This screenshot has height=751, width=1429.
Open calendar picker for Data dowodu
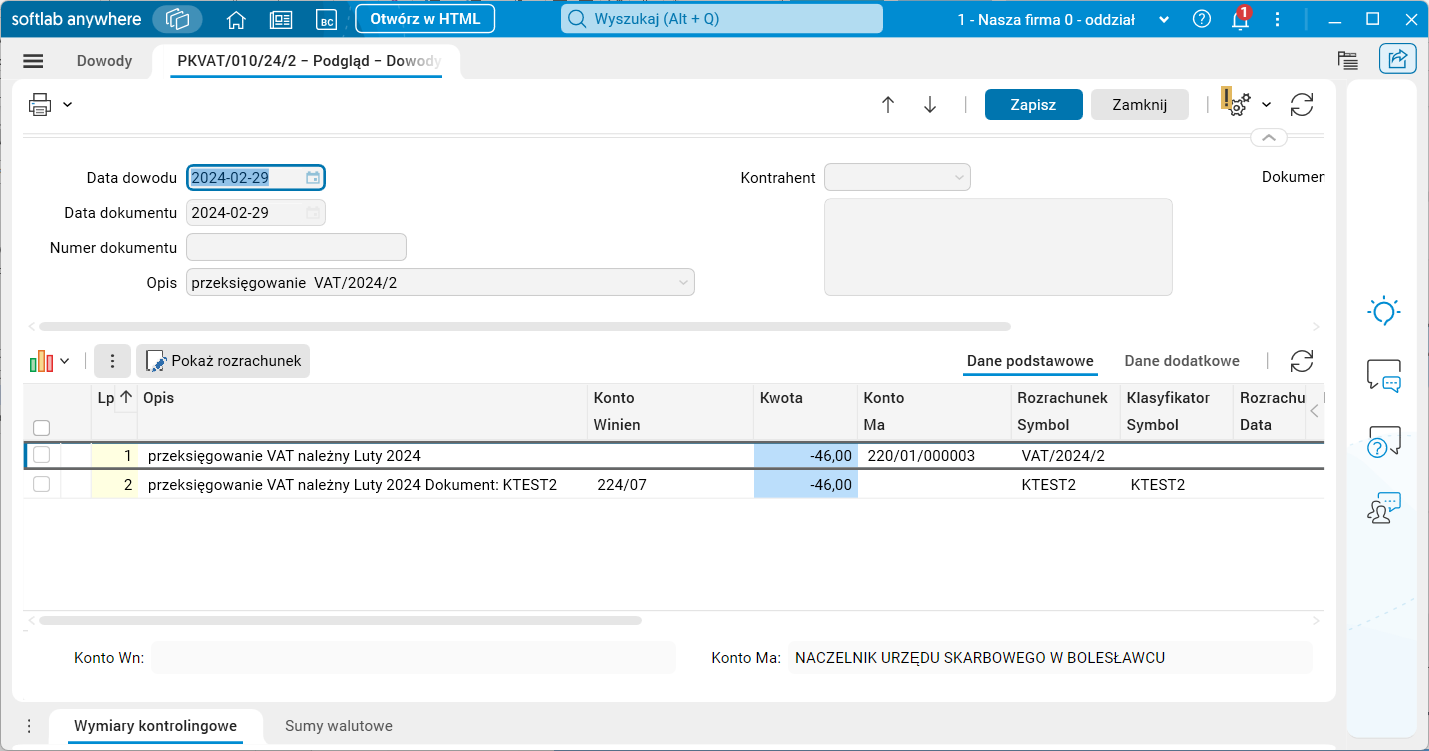(313, 178)
